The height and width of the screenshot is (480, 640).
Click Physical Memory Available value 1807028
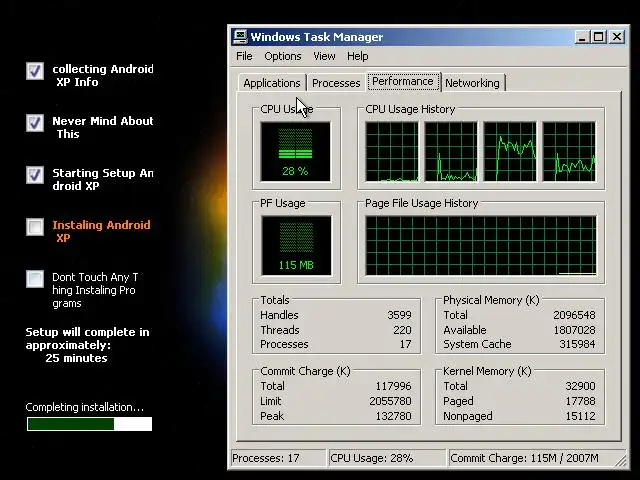[574, 330]
